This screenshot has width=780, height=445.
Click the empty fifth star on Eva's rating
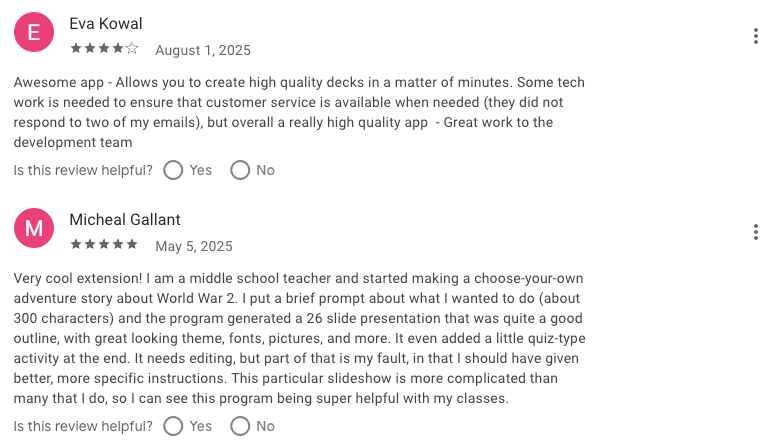tap(133, 48)
